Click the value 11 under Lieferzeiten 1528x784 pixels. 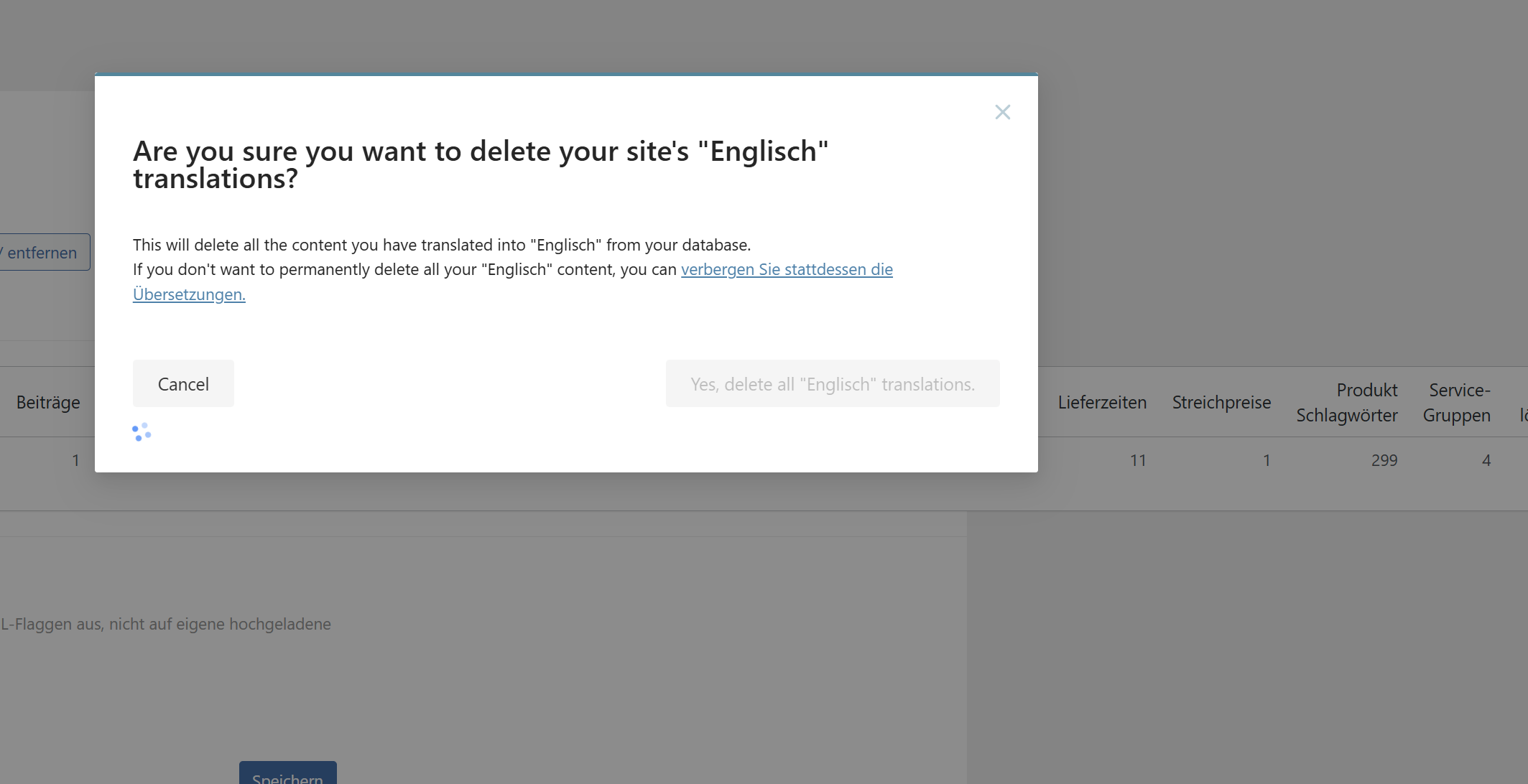(x=1137, y=461)
